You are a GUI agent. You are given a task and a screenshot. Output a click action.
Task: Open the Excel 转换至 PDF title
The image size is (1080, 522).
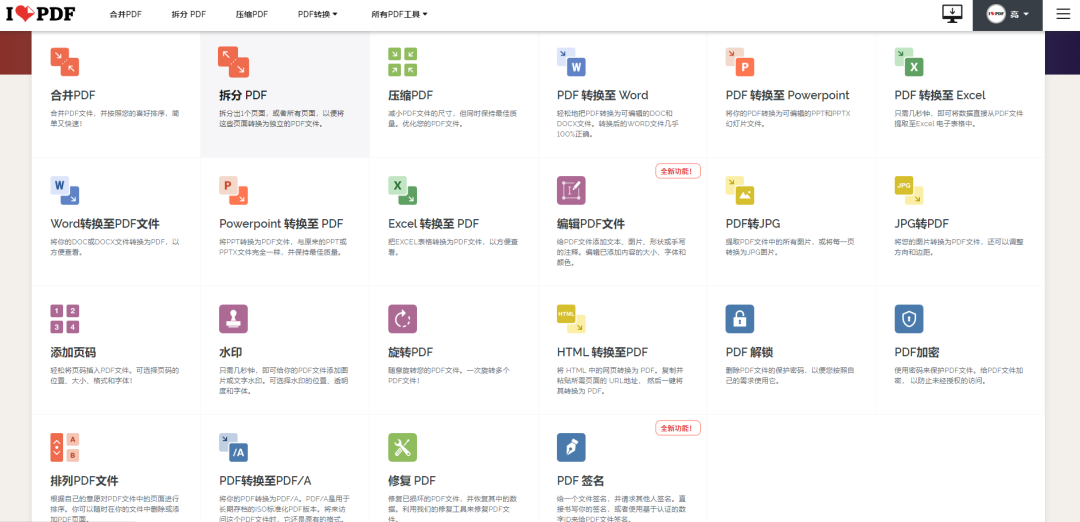[433, 224]
